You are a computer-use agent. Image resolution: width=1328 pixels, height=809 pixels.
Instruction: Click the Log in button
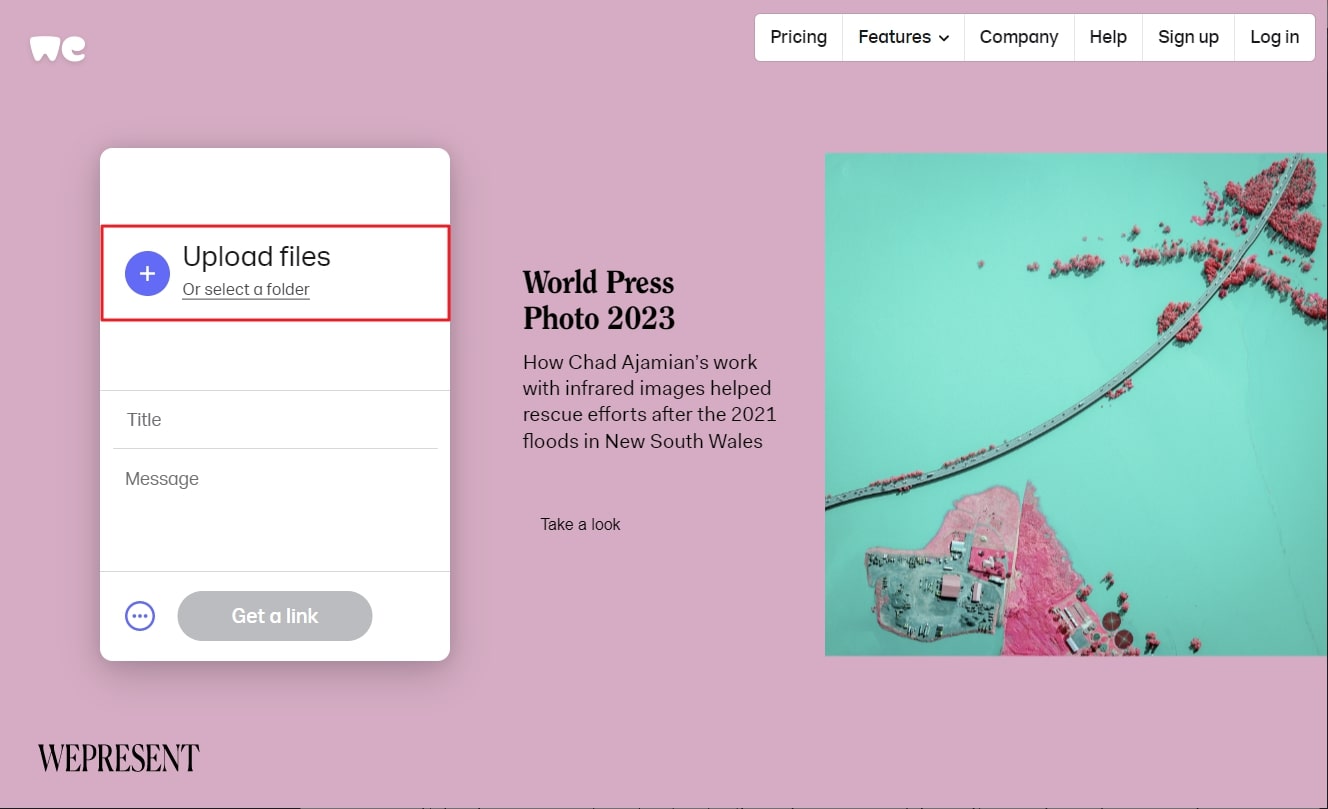pos(1274,37)
